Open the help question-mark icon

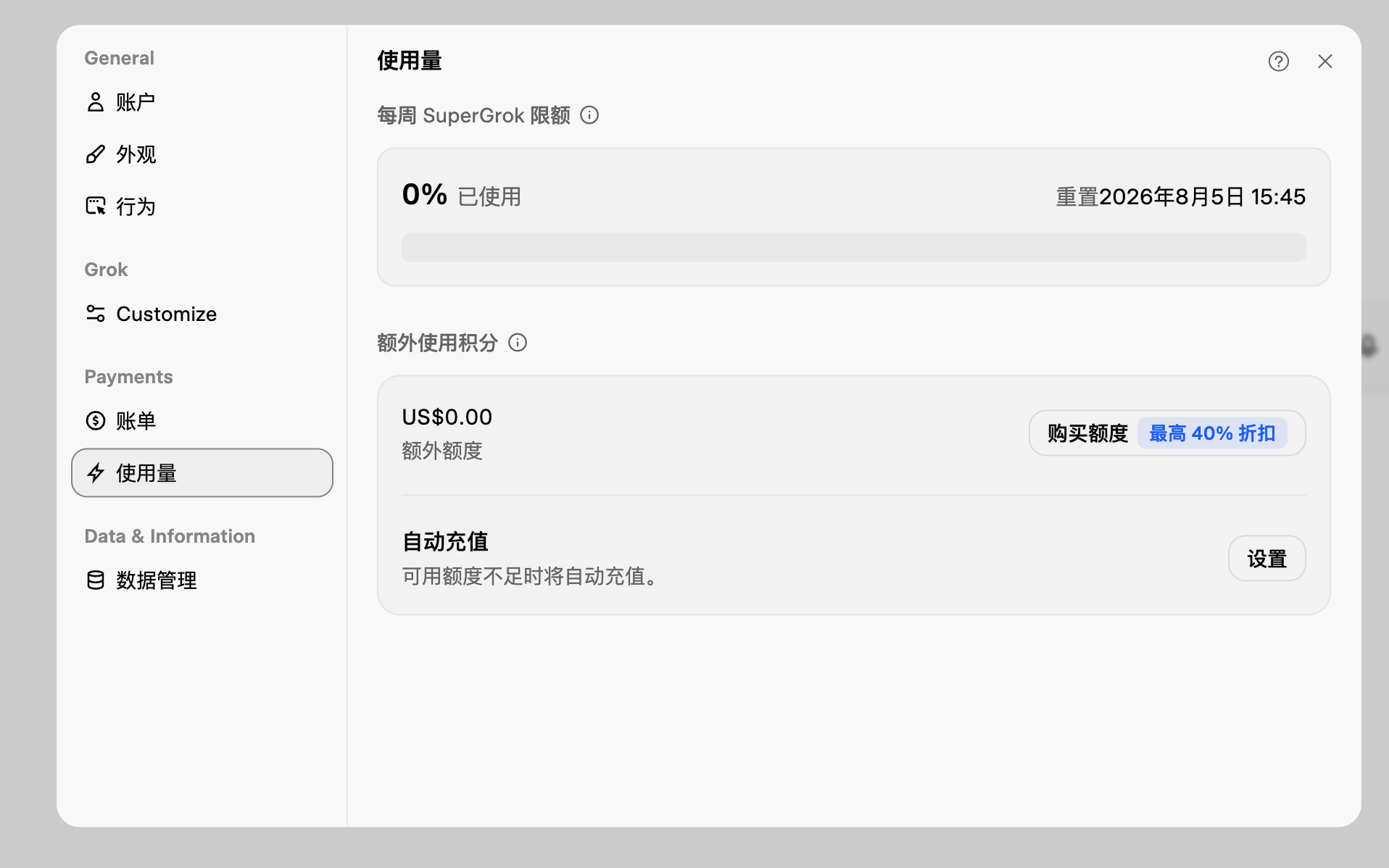(x=1279, y=62)
